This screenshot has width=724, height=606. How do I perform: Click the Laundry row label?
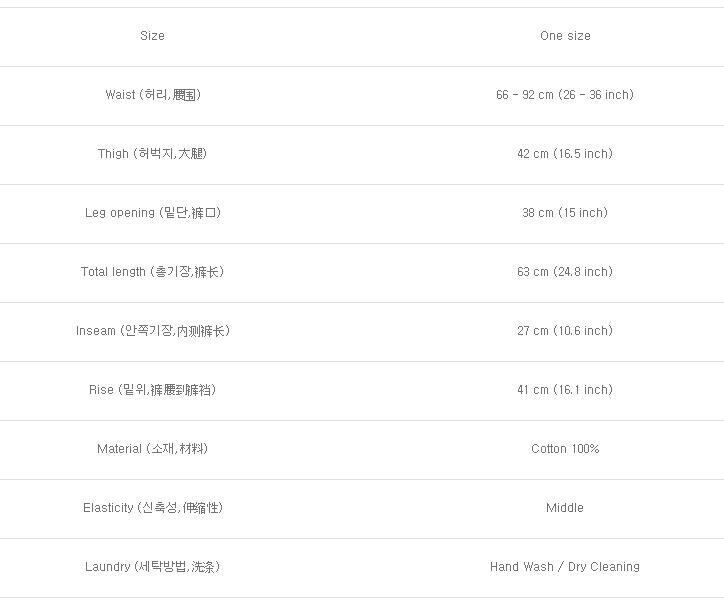click(x=152, y=567)
